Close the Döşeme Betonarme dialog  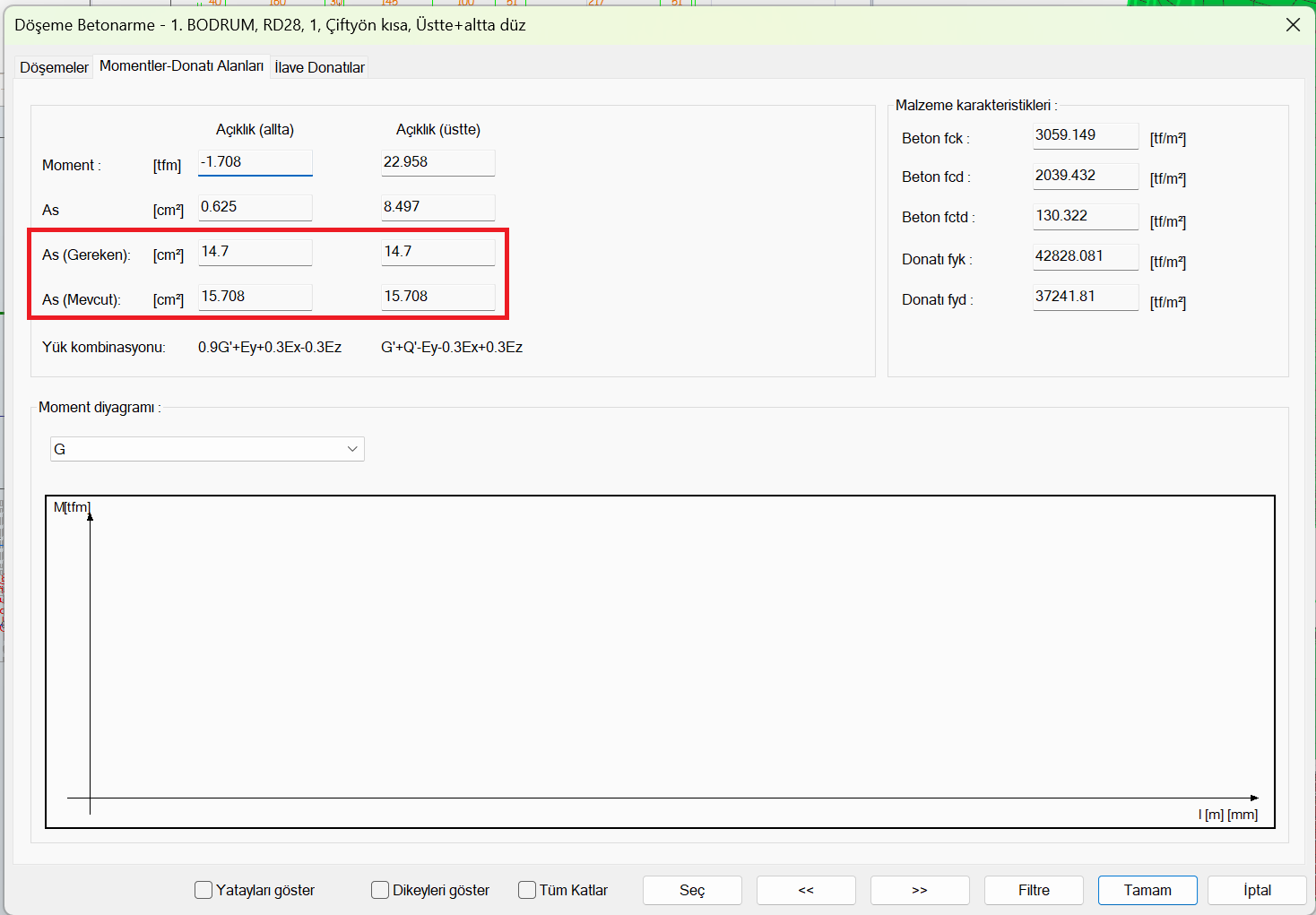pyautogui.click(x=1293, y=25)
